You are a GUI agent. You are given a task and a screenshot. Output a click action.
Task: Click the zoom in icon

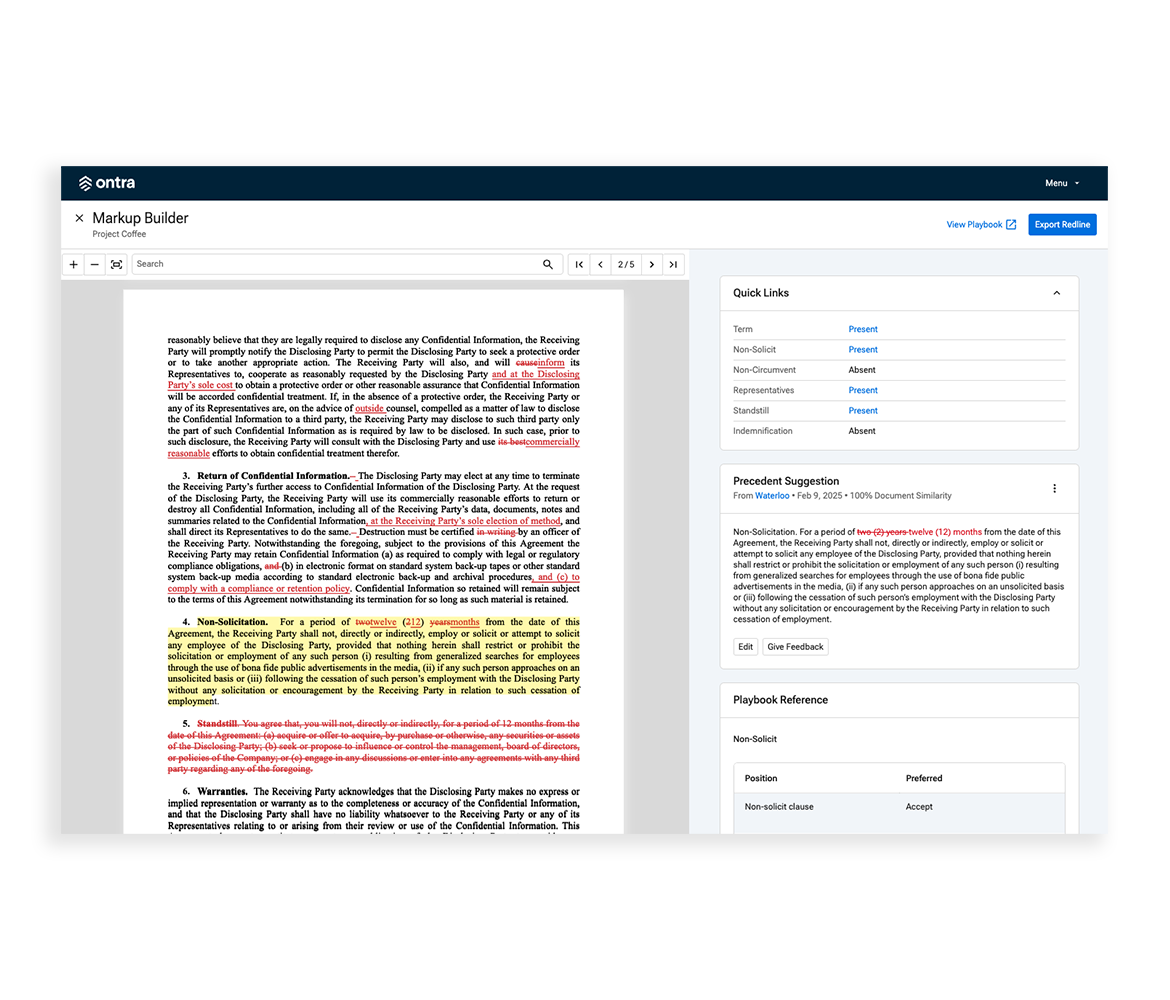(x=73, y=263)
